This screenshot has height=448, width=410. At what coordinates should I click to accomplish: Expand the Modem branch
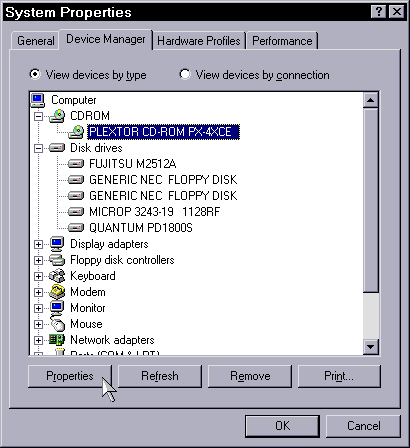tap(39, 292)
